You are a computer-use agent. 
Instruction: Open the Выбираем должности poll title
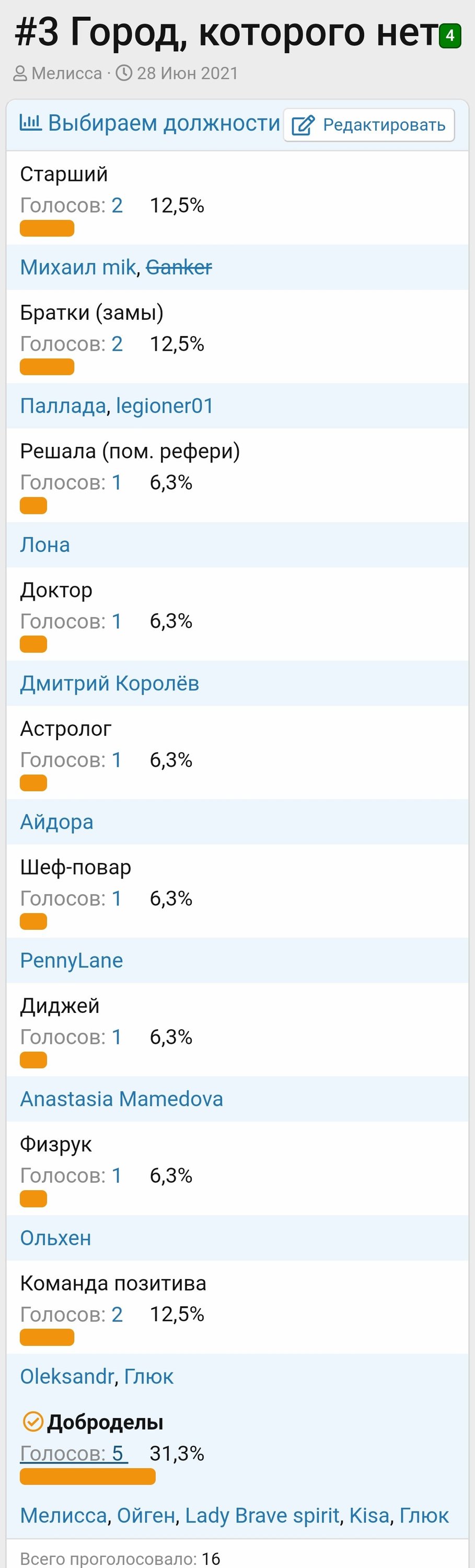pos(164,123)
